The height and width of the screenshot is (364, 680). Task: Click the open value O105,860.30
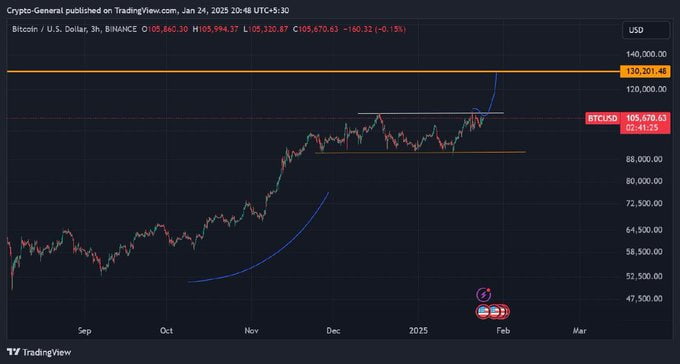tap(165, 29)
